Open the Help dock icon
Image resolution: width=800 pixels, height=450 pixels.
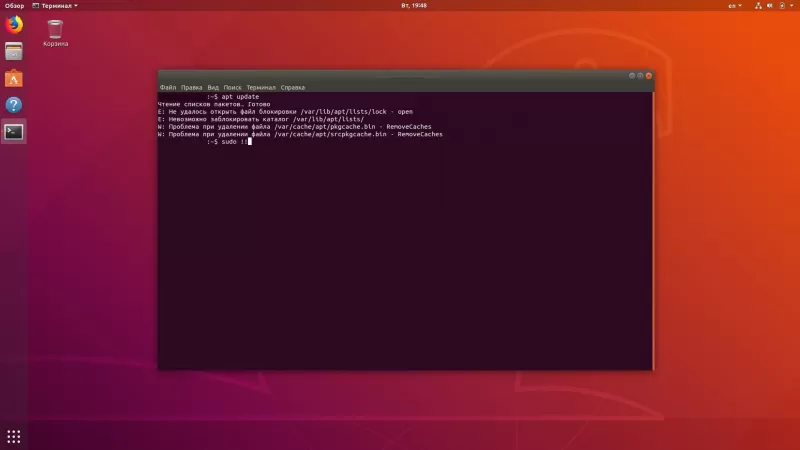coord(14,105)
